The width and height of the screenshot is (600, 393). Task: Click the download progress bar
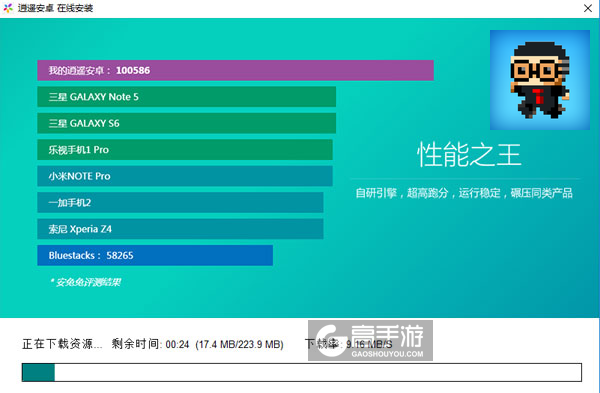pyautogui.click(x=302, y=372)
